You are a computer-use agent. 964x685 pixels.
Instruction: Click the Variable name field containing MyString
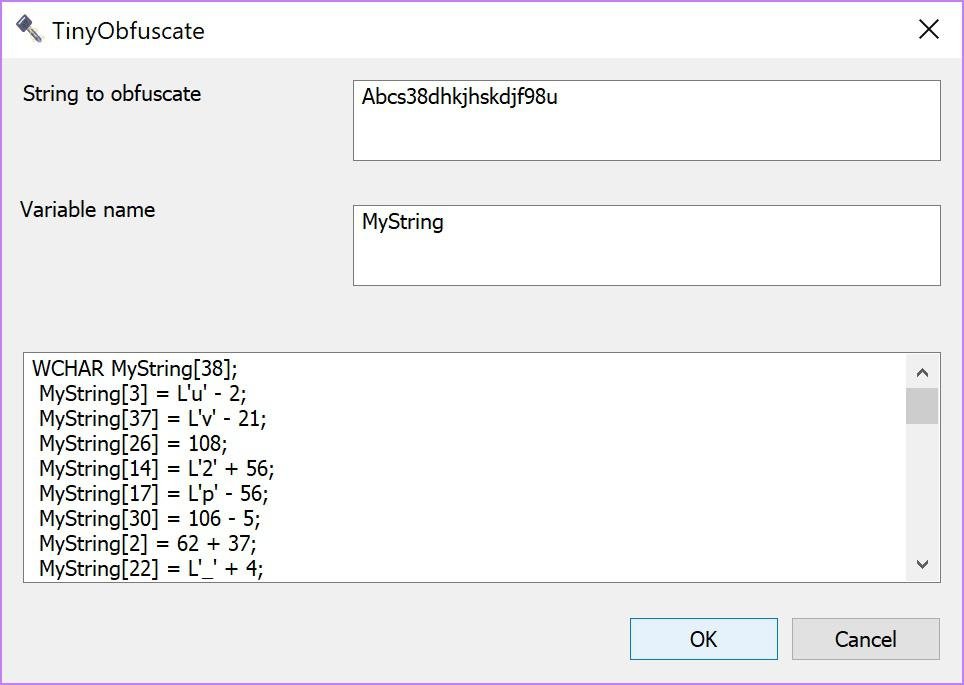pos(646,245)
